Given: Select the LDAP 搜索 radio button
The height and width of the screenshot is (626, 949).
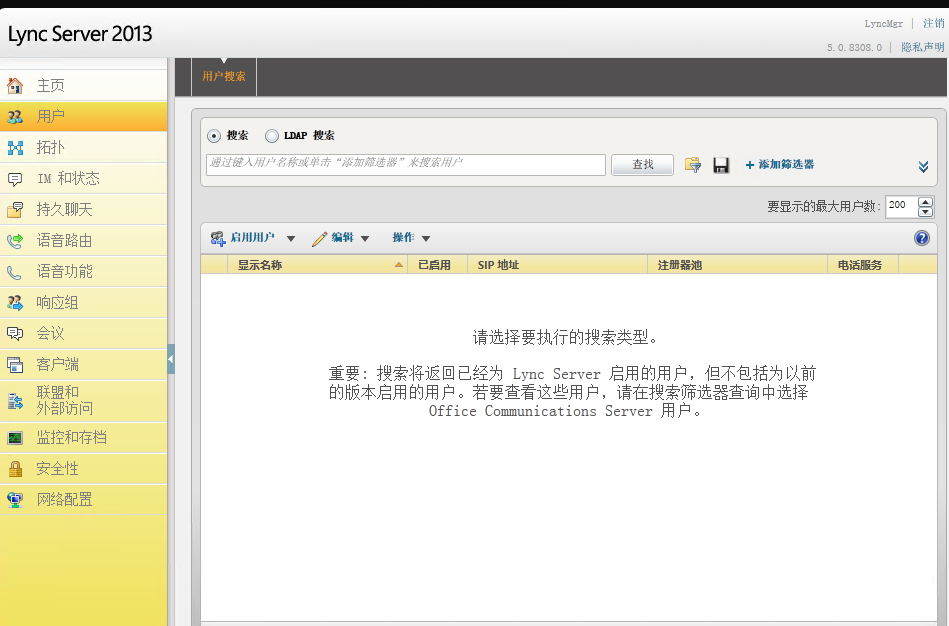Looking at the screenshot, I should 272,136.
